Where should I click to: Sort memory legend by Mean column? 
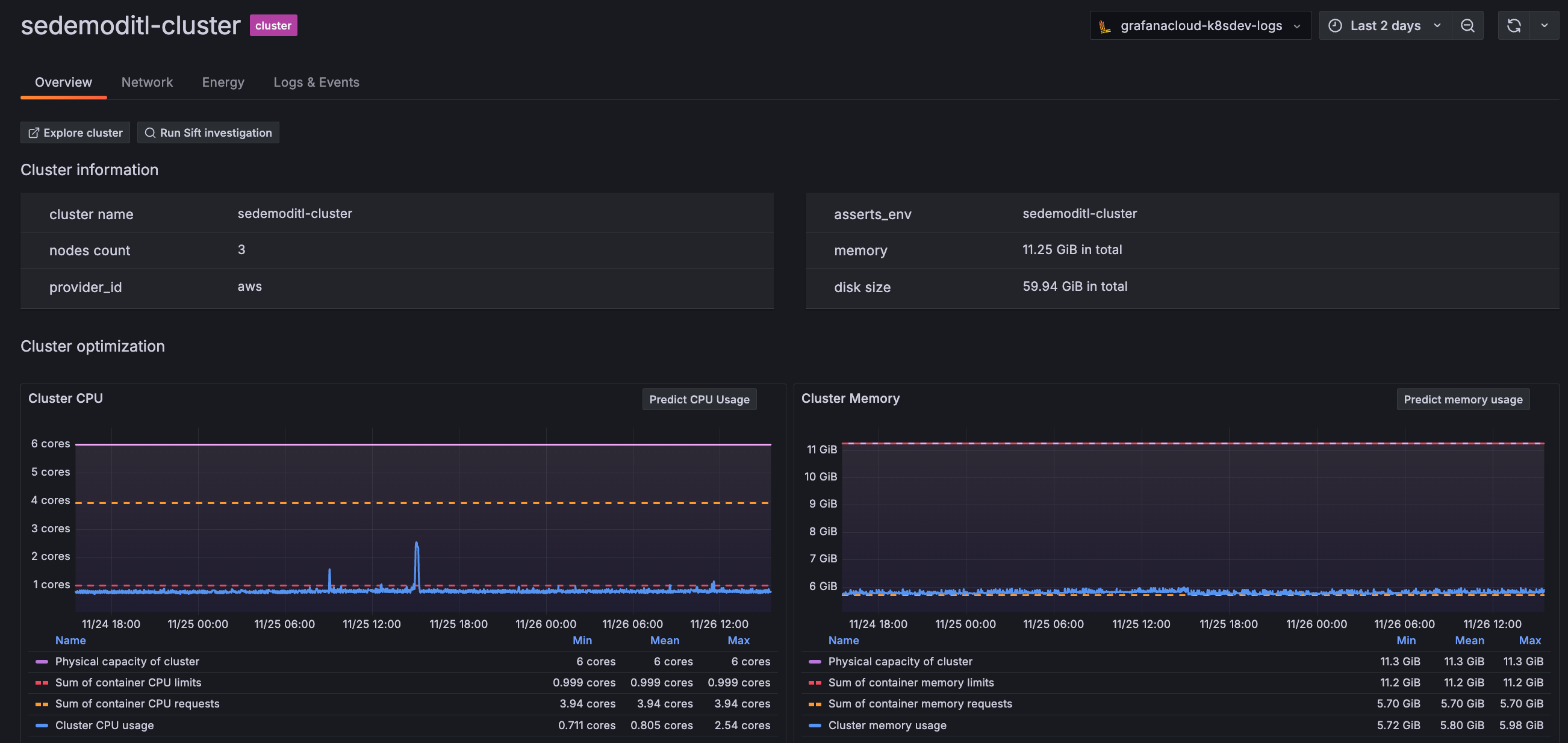tap(1469, 640)
